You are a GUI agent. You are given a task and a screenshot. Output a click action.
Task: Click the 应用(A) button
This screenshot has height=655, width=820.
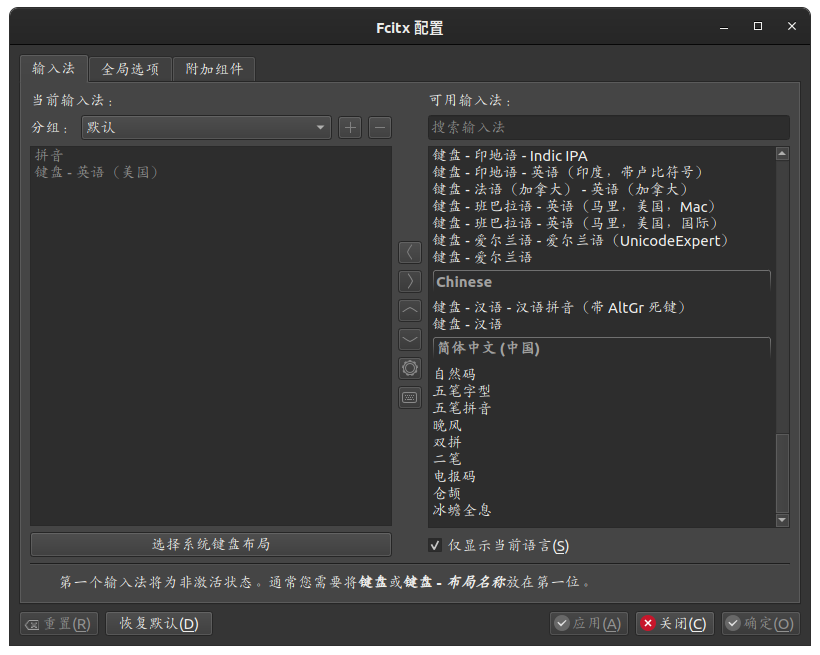pos(588,624)
